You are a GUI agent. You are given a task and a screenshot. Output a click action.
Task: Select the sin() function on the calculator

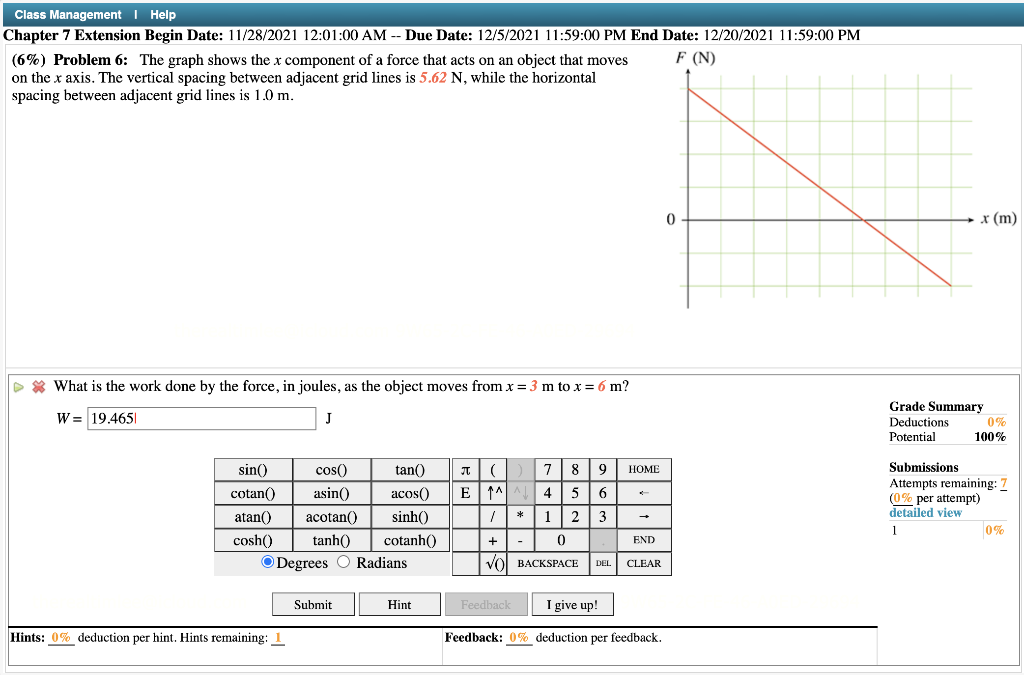252,469
